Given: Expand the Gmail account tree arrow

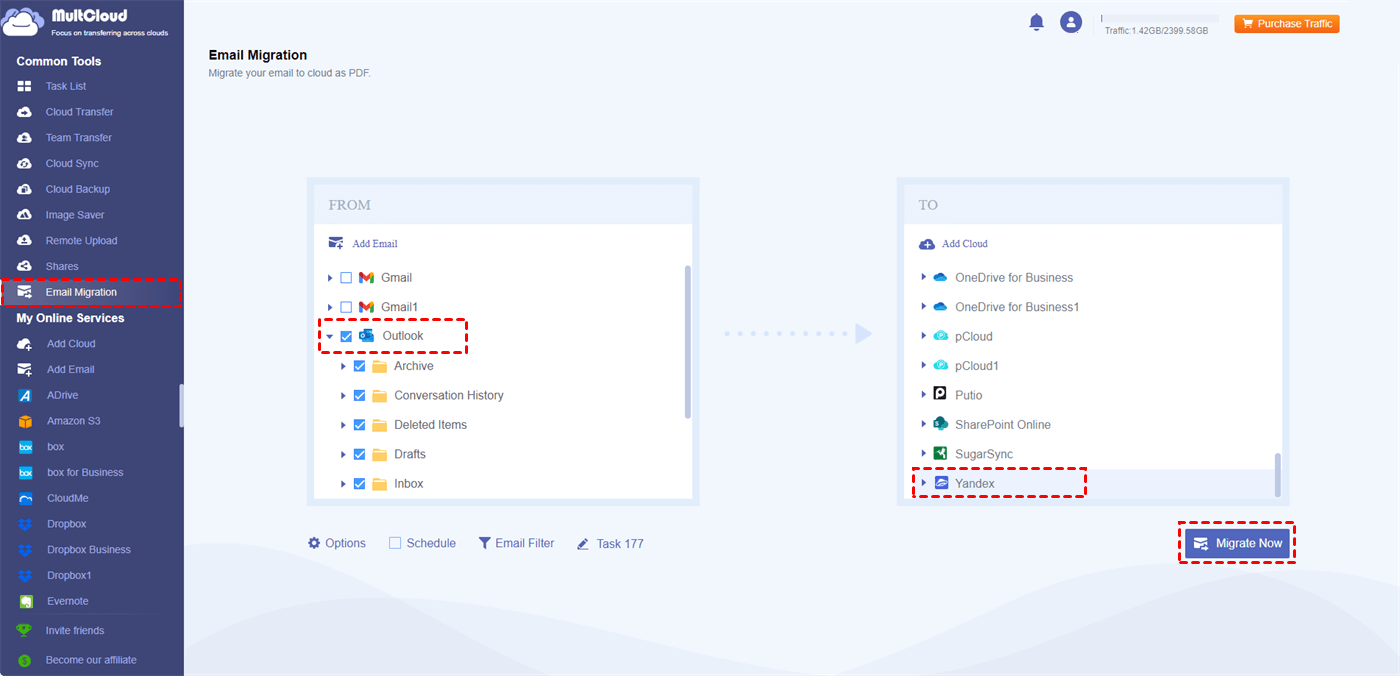Looking at the screenshot, I should (x=330, y=278).
